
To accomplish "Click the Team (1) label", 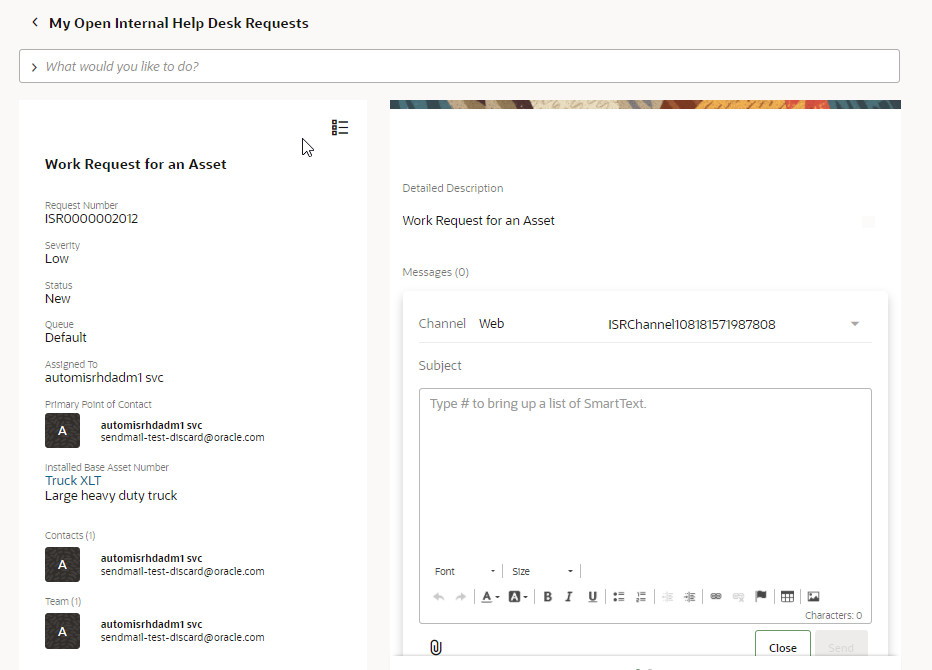I will click(x=63, y=602).
